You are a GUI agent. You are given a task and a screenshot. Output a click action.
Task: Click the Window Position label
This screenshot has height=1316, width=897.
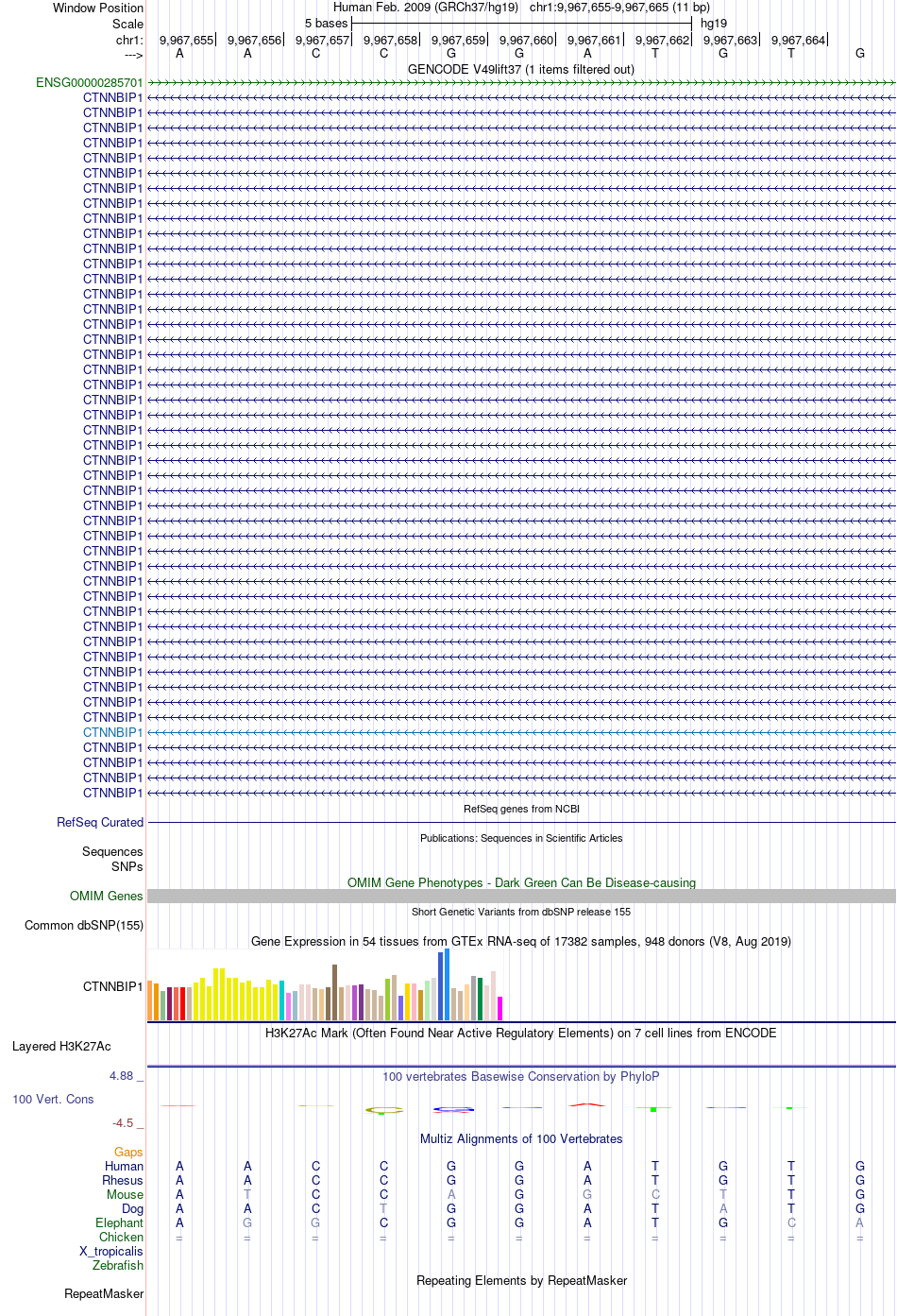98,8
